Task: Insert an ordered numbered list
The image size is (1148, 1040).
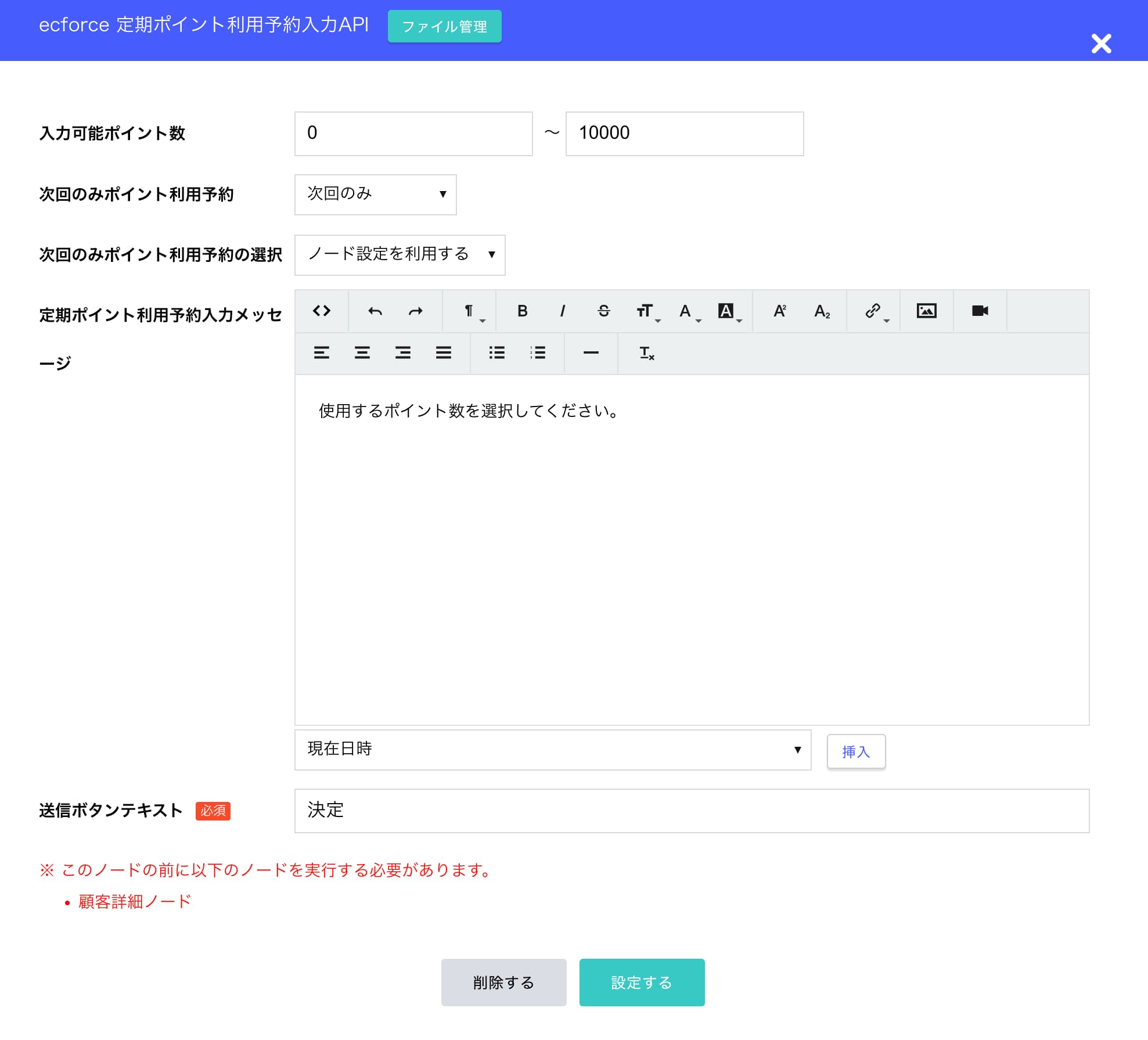Action: (x=538, y=352)
